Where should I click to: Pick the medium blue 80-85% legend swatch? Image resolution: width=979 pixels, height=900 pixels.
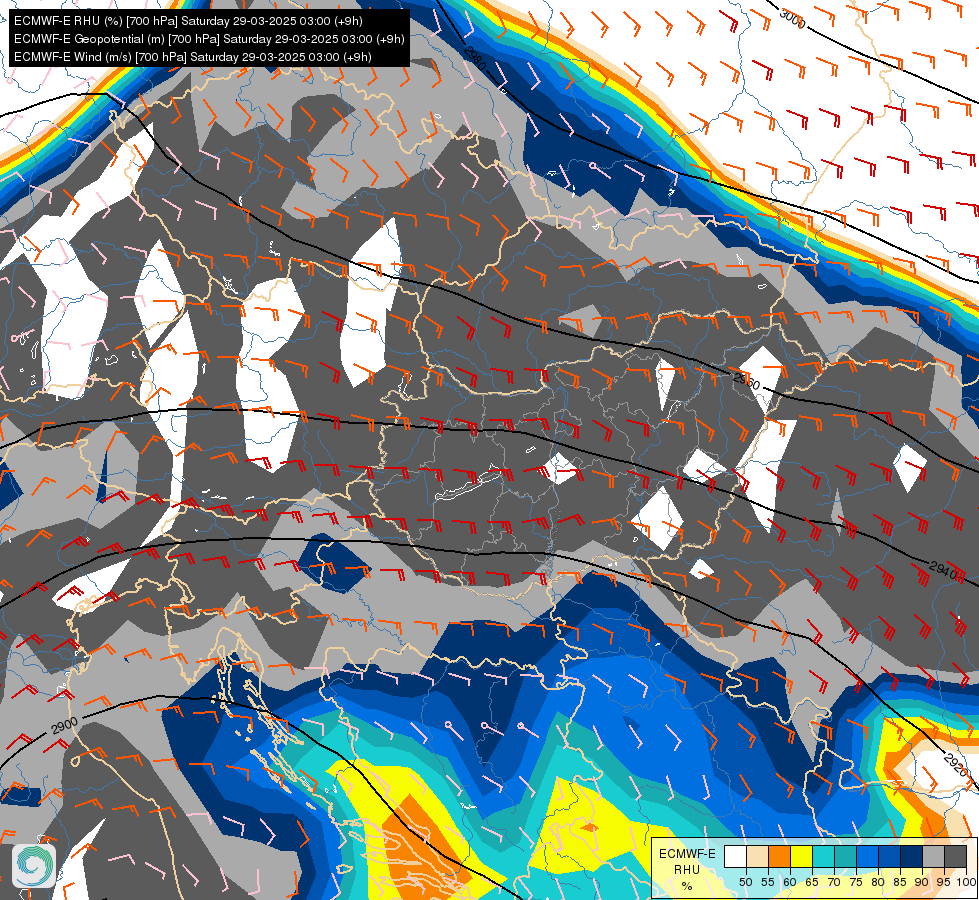(x=889, y=856)
